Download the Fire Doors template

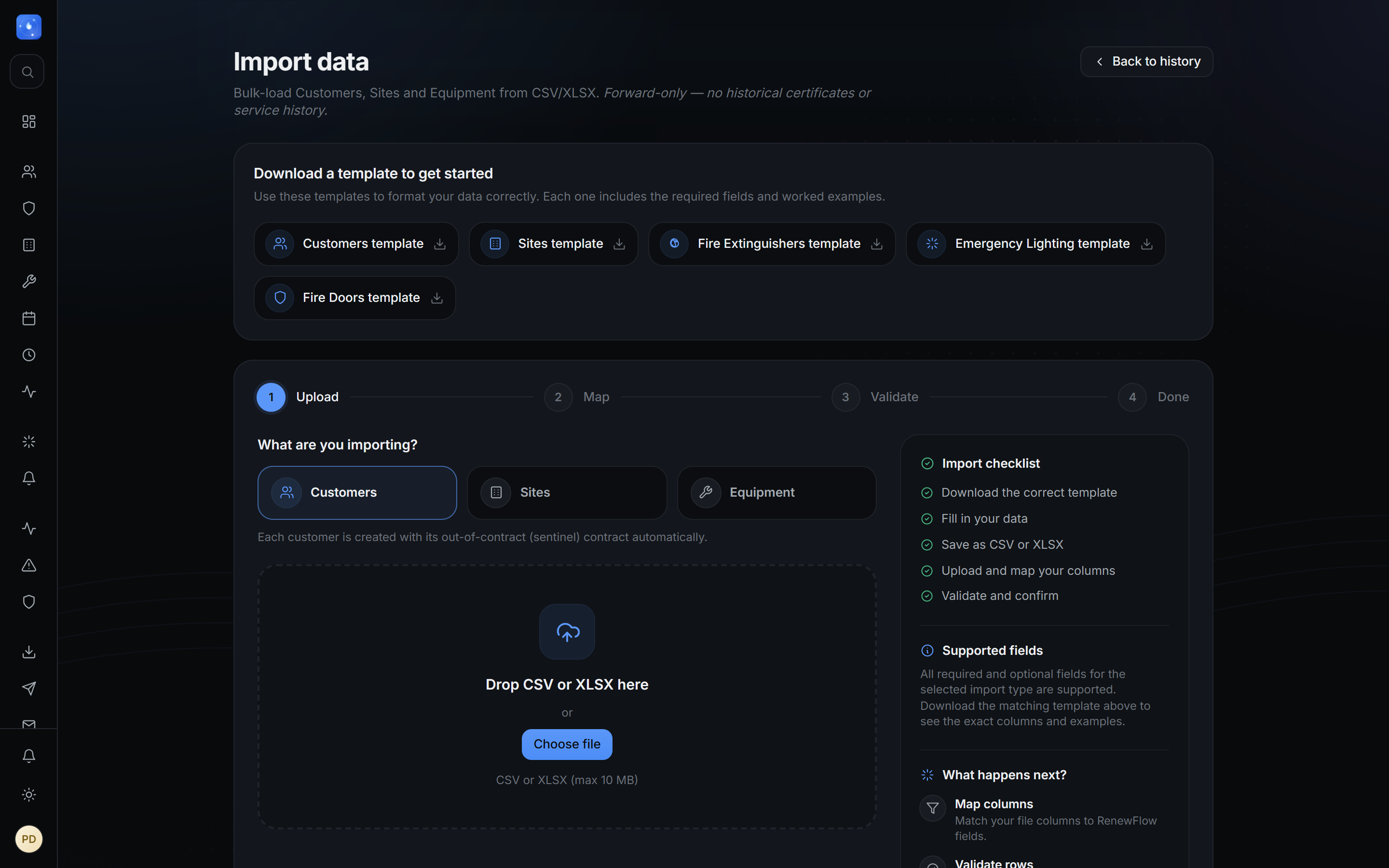pyautogui.click(x=354, y=298)
